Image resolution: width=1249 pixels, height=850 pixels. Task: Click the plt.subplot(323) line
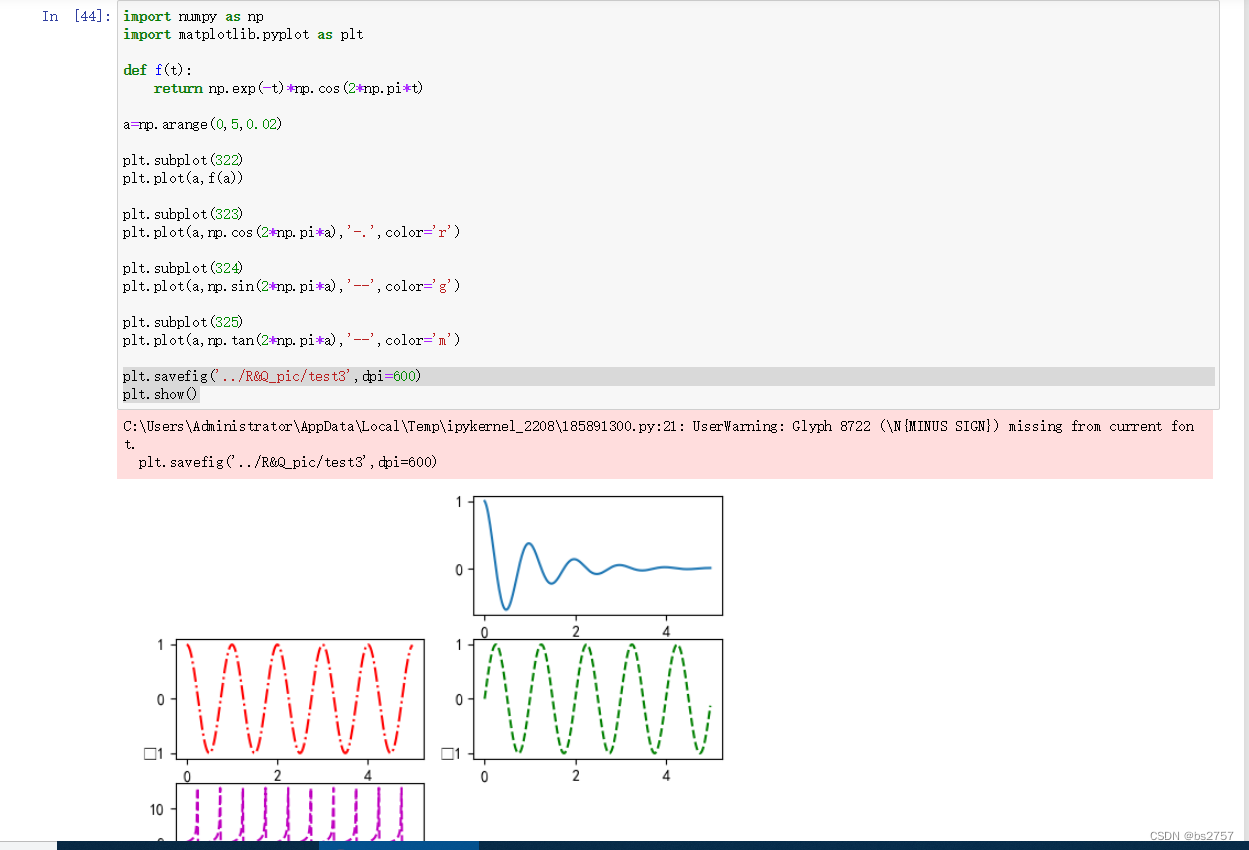point(183,214)
